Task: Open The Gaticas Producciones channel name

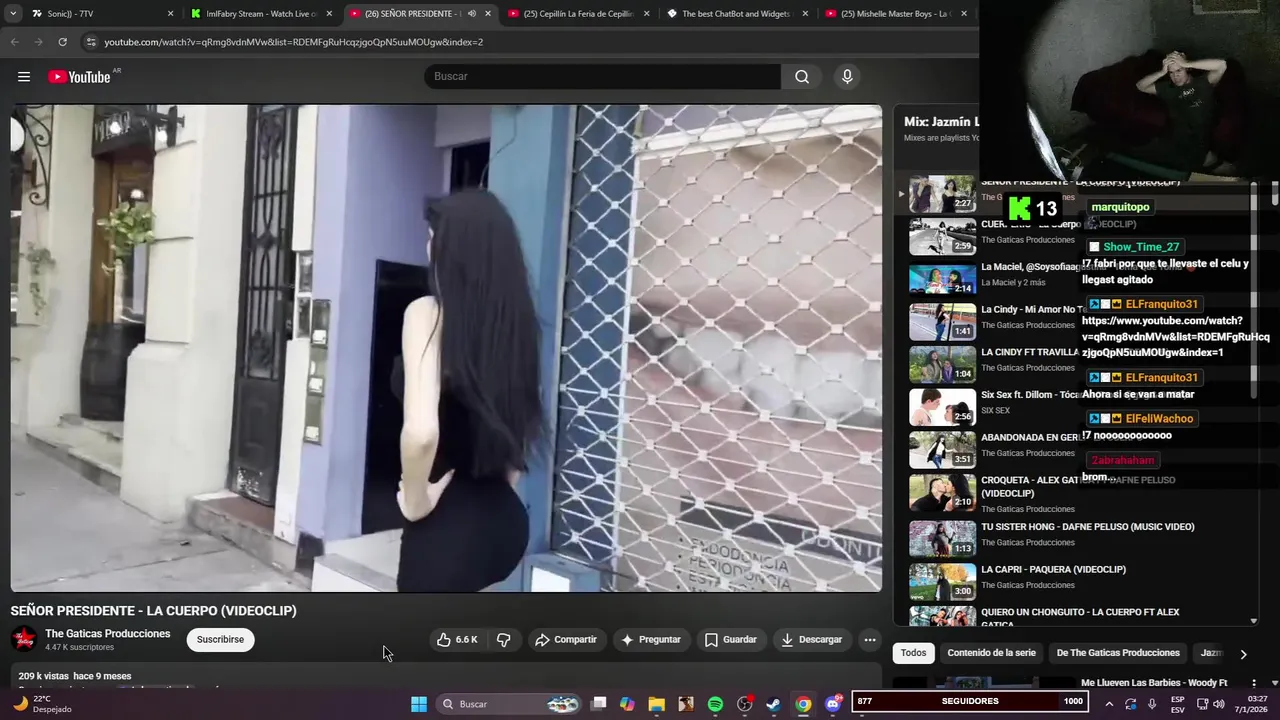Action: [x=108, y=634]
